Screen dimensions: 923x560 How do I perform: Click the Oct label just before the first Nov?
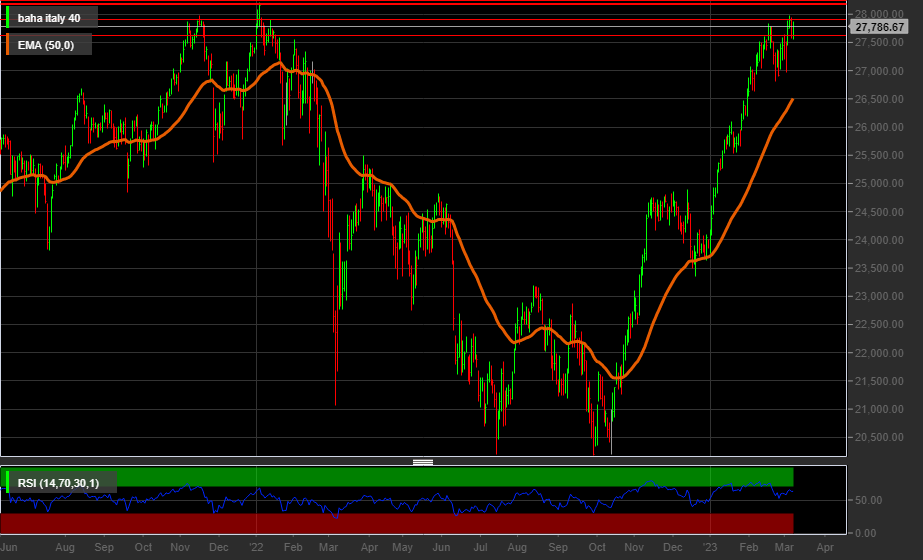coord(143,547)
